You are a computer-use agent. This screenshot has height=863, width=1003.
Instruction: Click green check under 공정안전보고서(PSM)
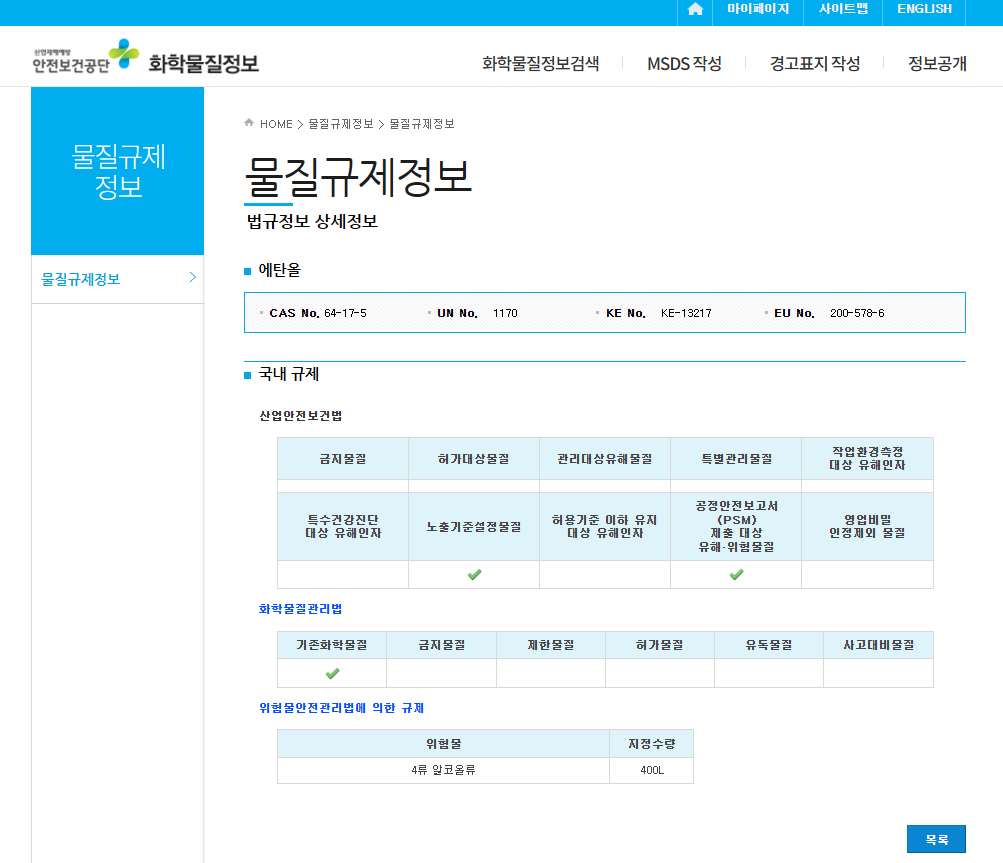click(x=736, y=574)
